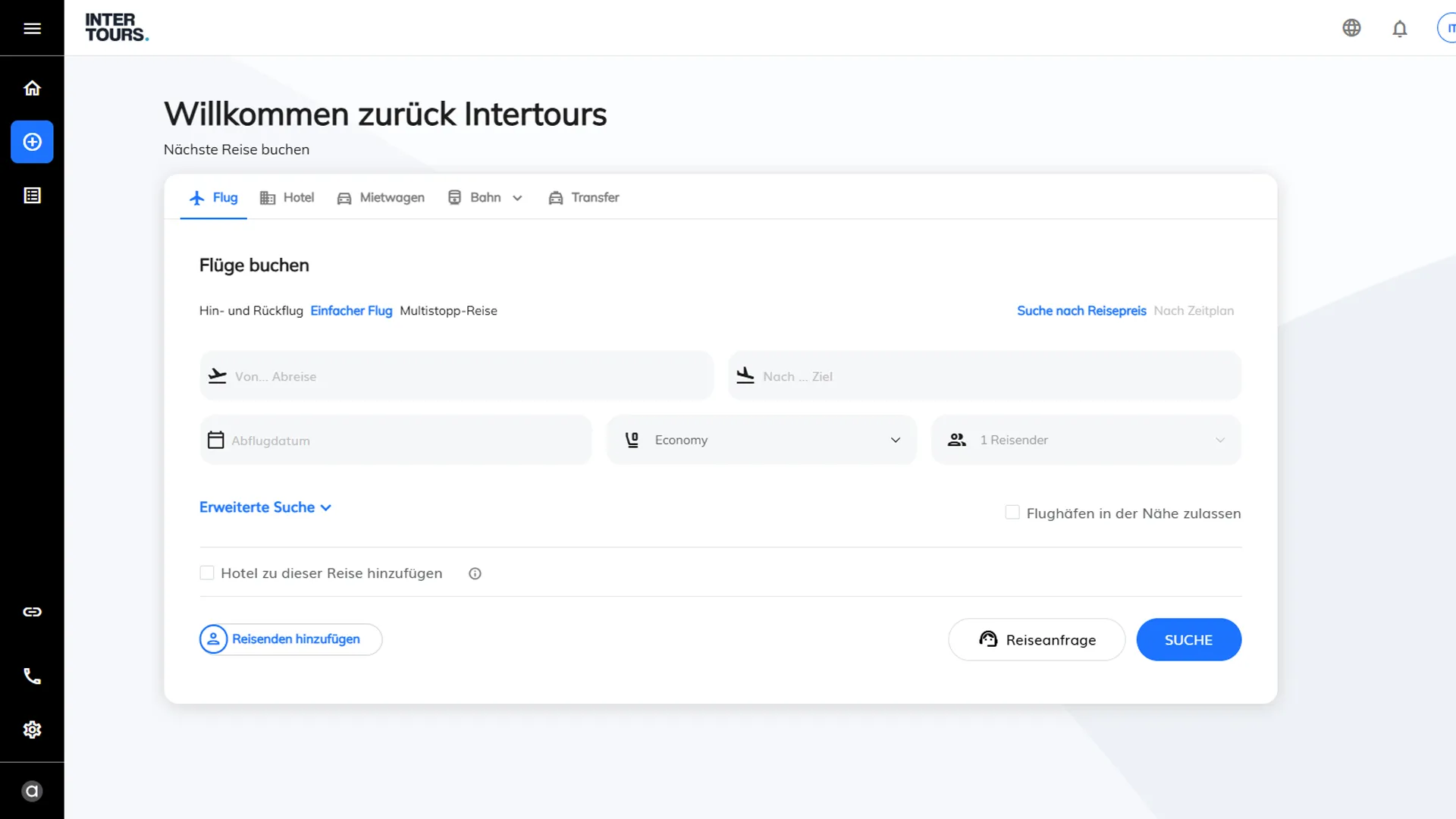Click the link icon in sidebar

[x=32, y=612]
